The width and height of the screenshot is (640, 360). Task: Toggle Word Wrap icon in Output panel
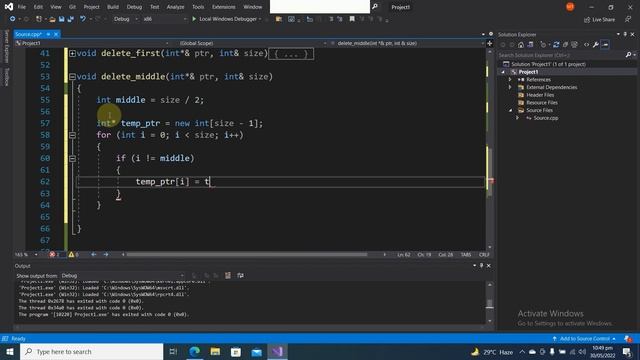(240, 276)
